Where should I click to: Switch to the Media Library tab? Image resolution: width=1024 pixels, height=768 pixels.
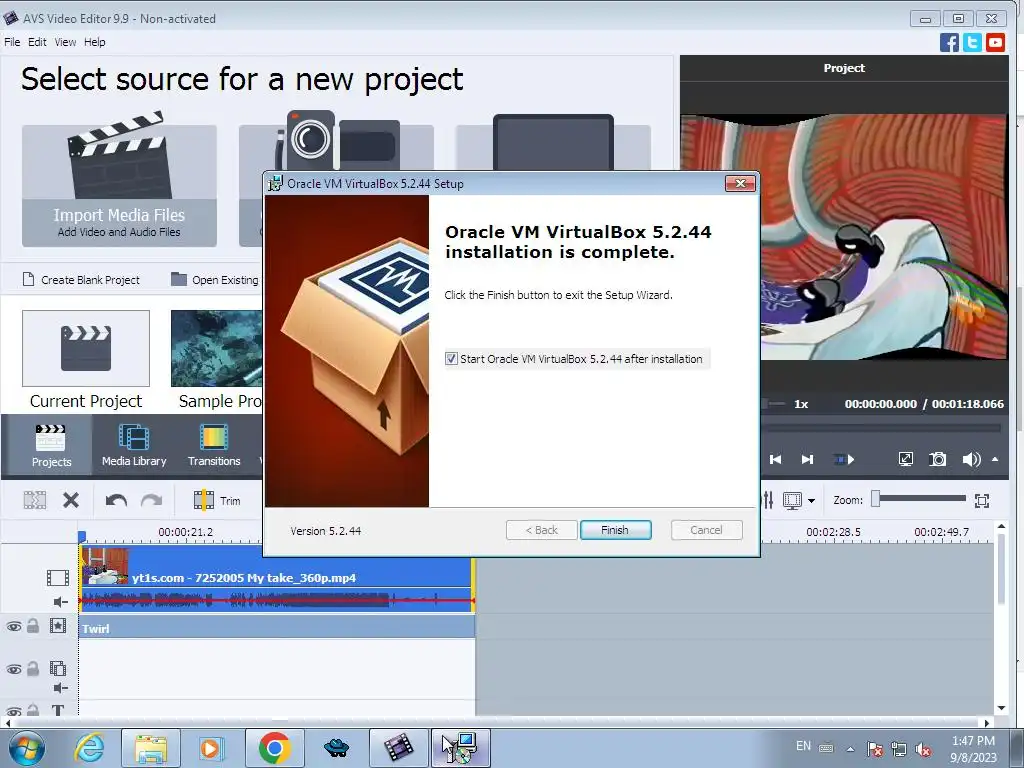(134, 445)
